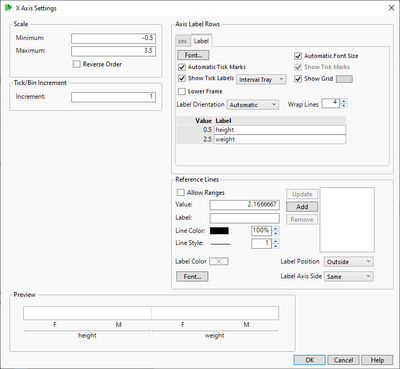Screen dimensions: 400x369
Task: Click the JMP application icon in title bar
Action: pyautogui.click(x=8, y=8)
